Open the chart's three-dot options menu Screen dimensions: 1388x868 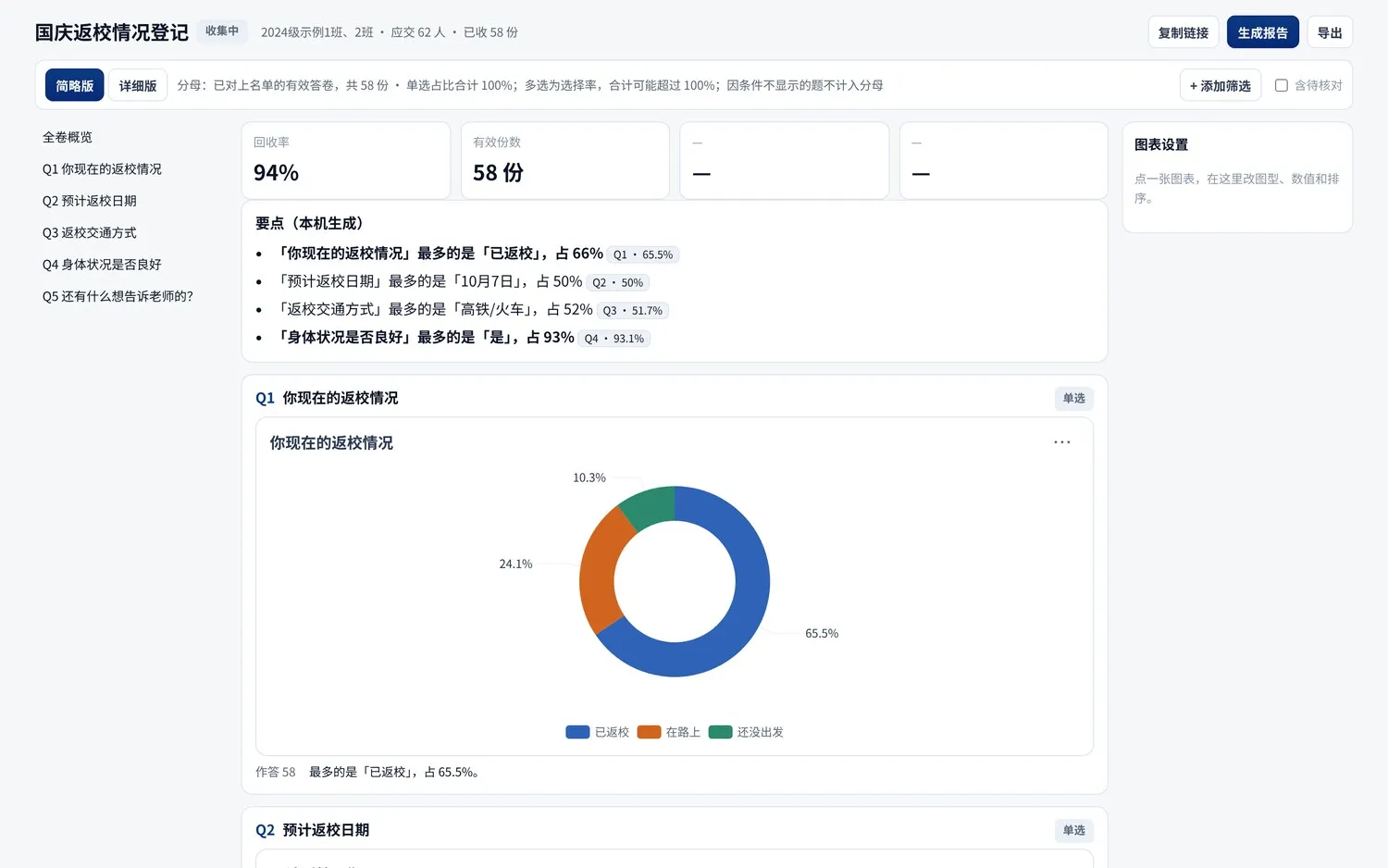(1061, 442)
